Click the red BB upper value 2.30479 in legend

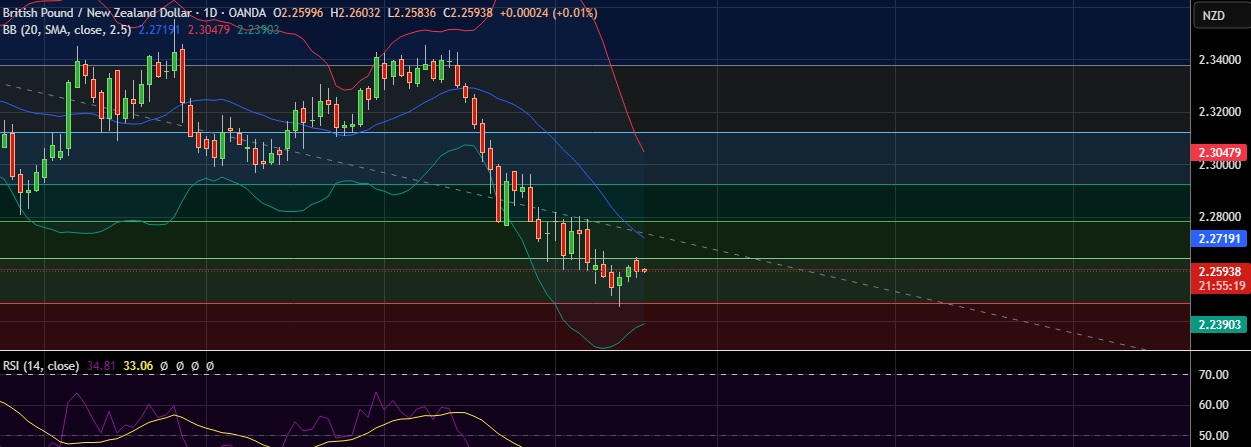tap(211, 30)
